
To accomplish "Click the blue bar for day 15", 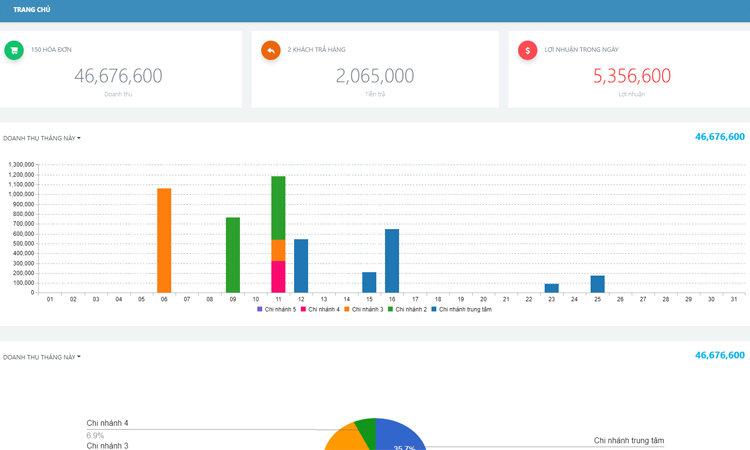I will pos(369,283).
